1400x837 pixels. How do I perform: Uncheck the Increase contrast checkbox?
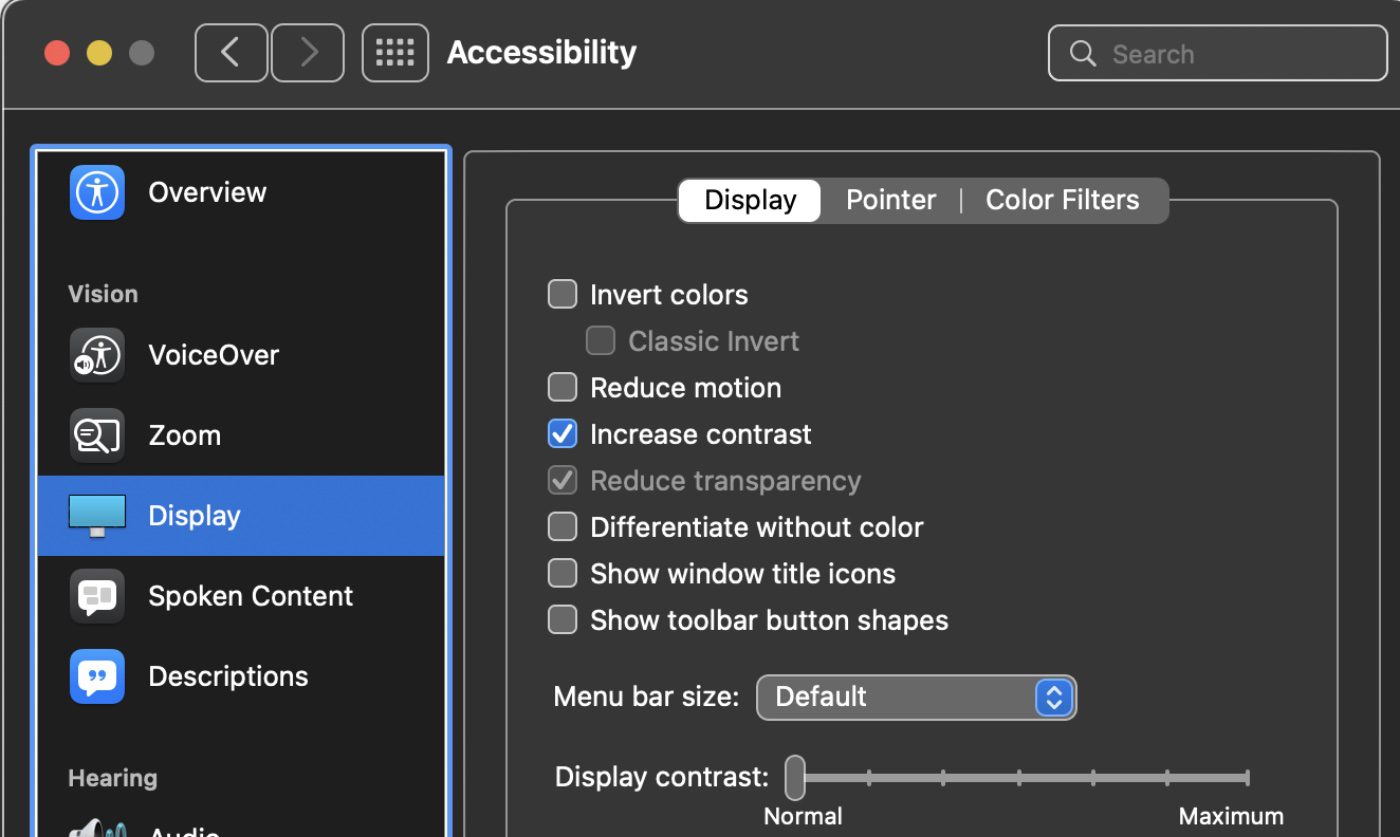(x=563, y=434)
